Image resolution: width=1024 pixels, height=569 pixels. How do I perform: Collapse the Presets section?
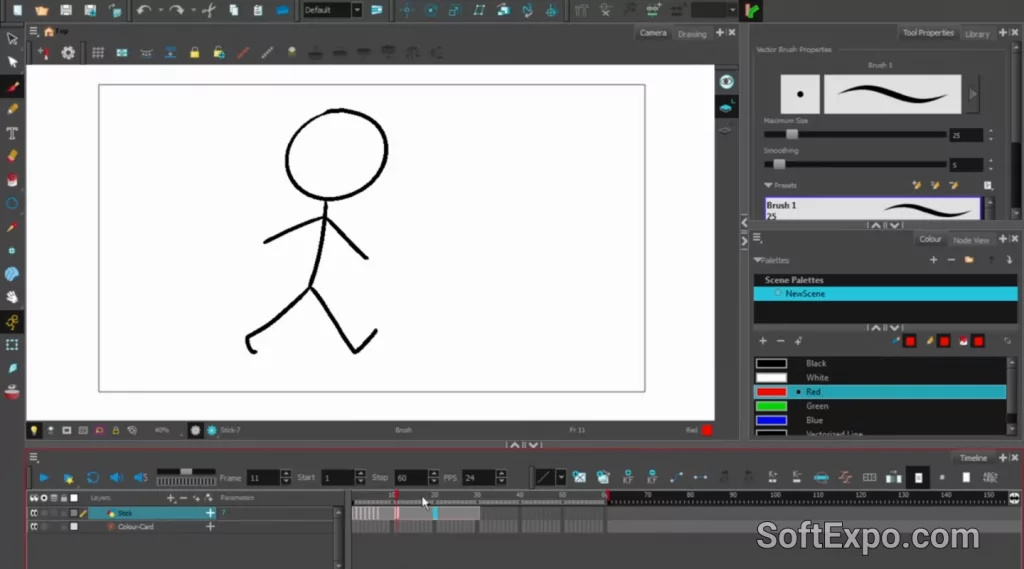(x=768, y=186)
